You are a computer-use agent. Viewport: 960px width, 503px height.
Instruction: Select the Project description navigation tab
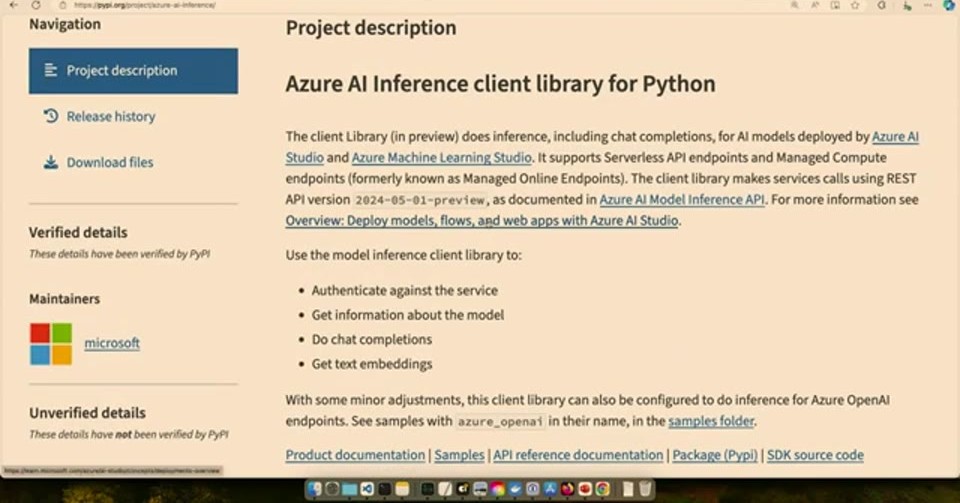click(133, 71)
